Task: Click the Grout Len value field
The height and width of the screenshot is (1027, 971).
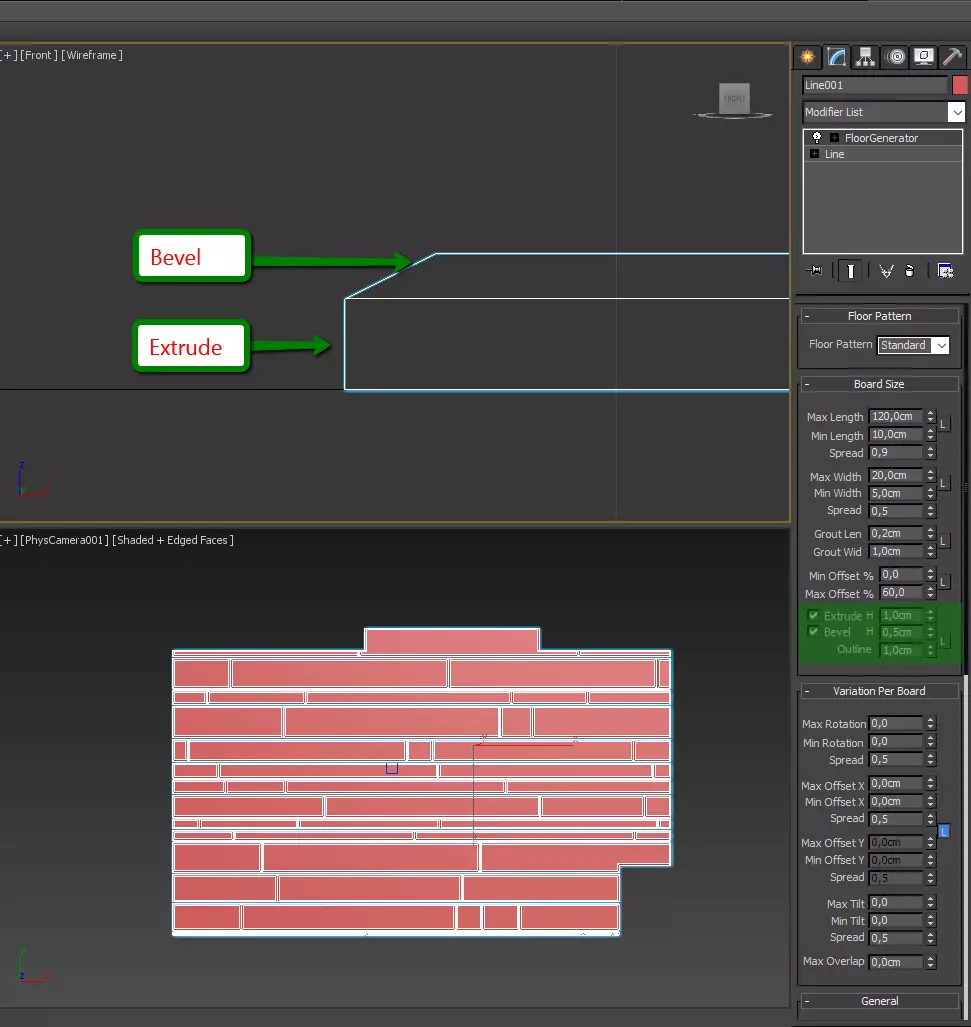Action: tap(896, 533)
